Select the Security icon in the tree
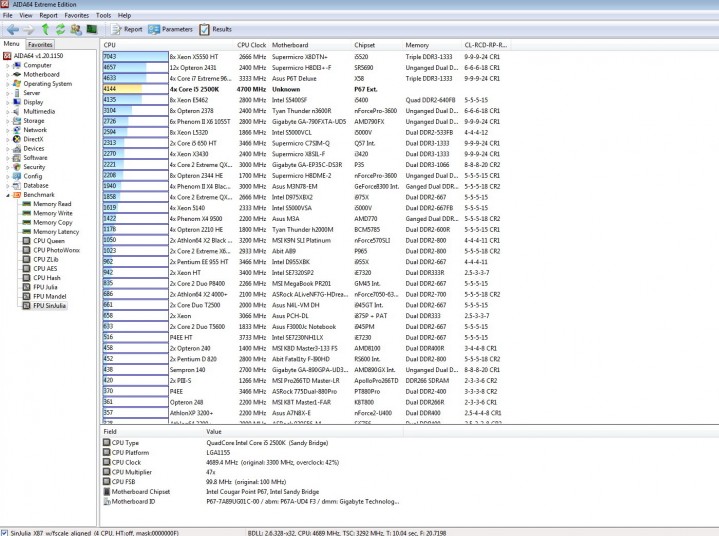Viewport: 719px width, 536px height. (17, 167)
